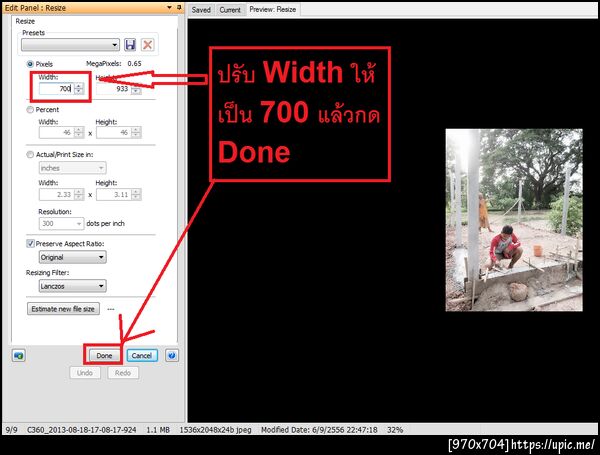Click the Pixels Height field showing 933

point(113,89)
